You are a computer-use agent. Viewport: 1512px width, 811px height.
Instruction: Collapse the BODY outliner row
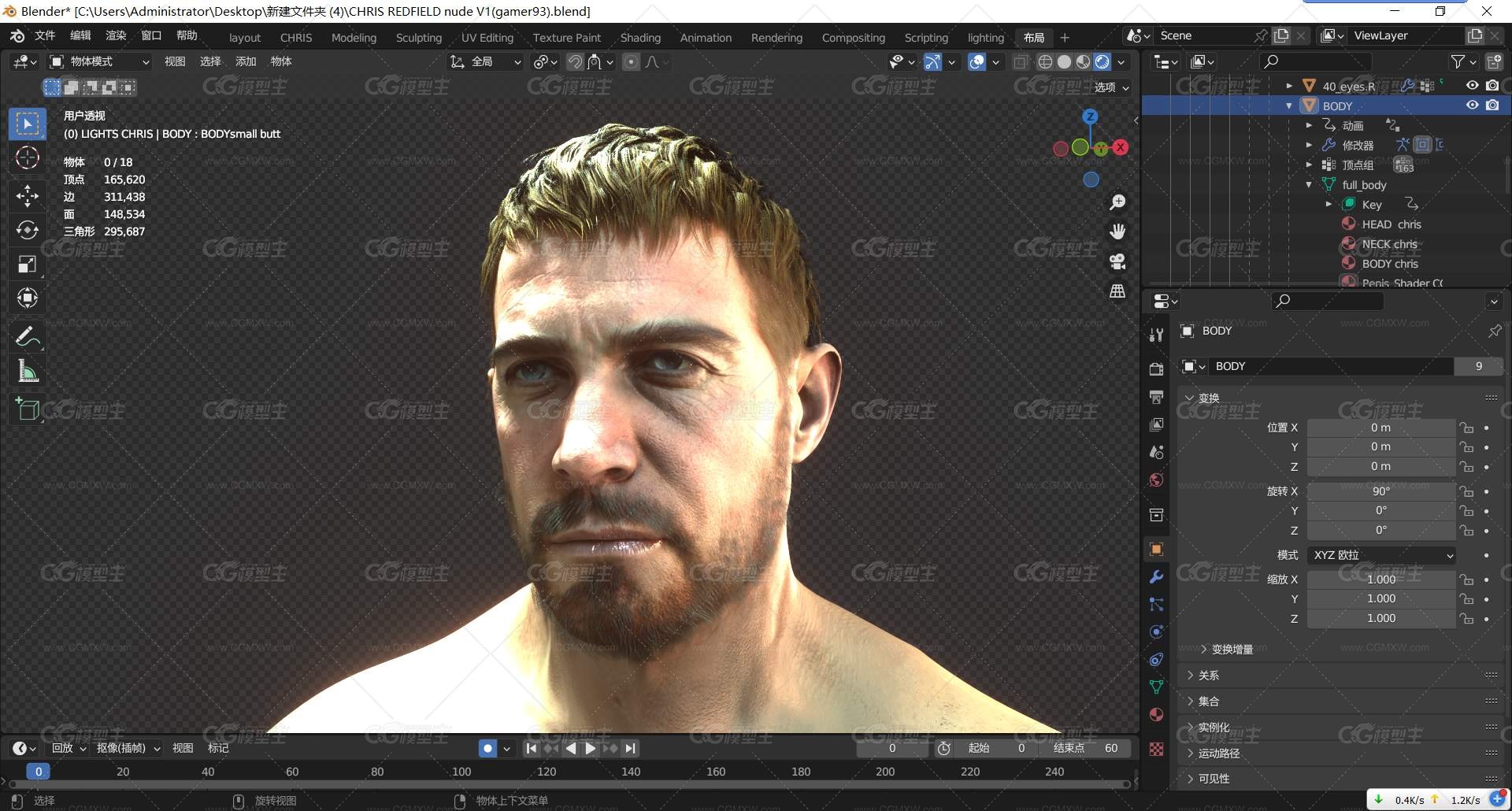pos(1289,106)
